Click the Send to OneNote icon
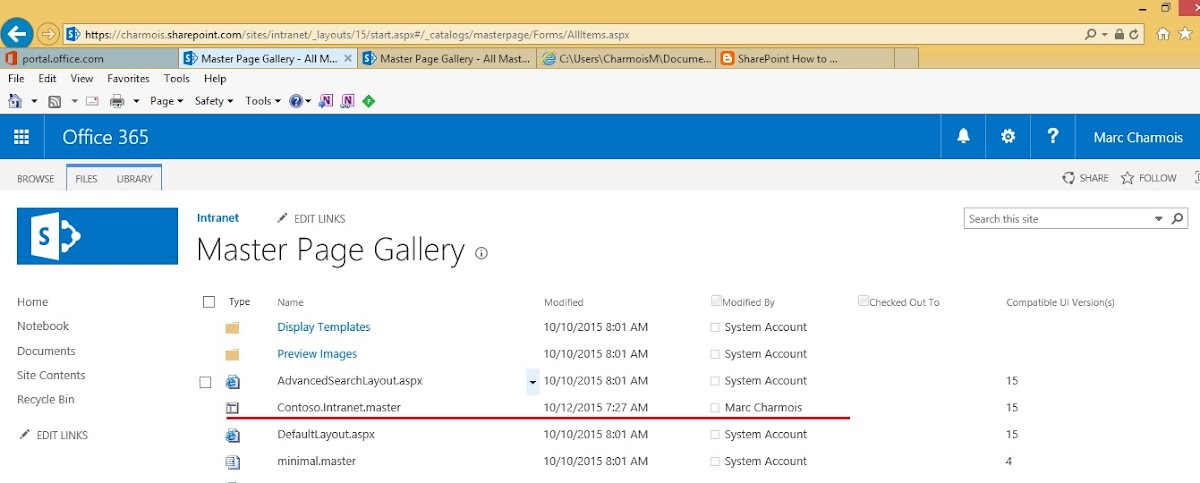The width and height of the screenshot is (1200, 483). (326, 101)
